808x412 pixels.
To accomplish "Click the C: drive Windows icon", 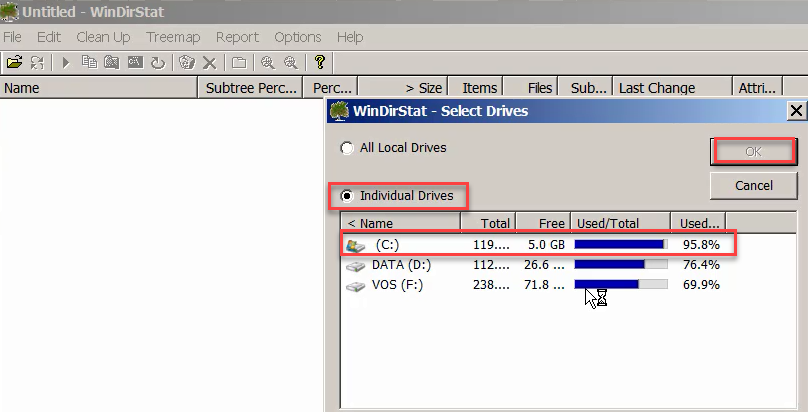I will [x=356, y=246].
